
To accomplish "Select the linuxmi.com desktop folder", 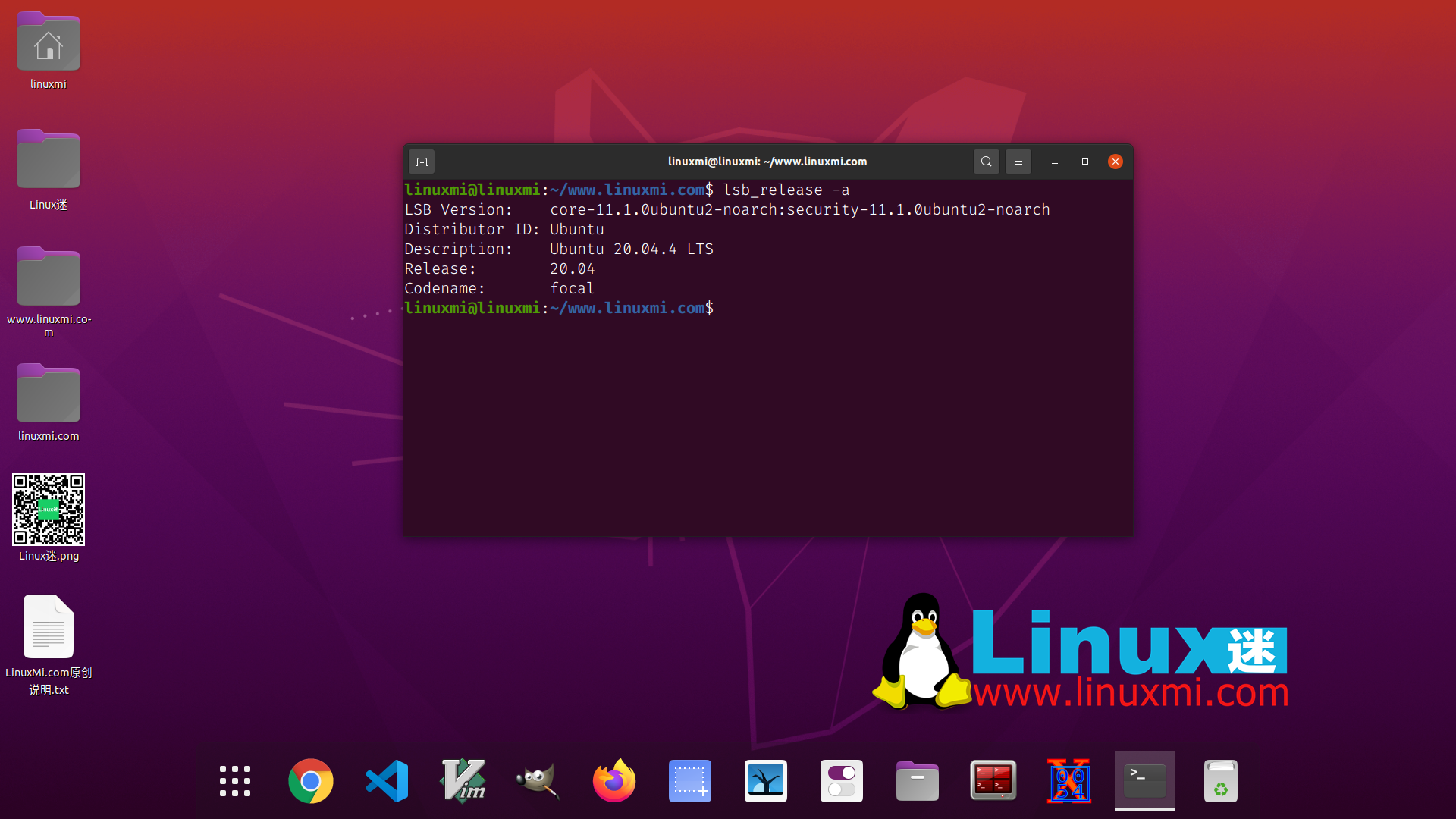I will pyautogui.click(x=49, y=403).
